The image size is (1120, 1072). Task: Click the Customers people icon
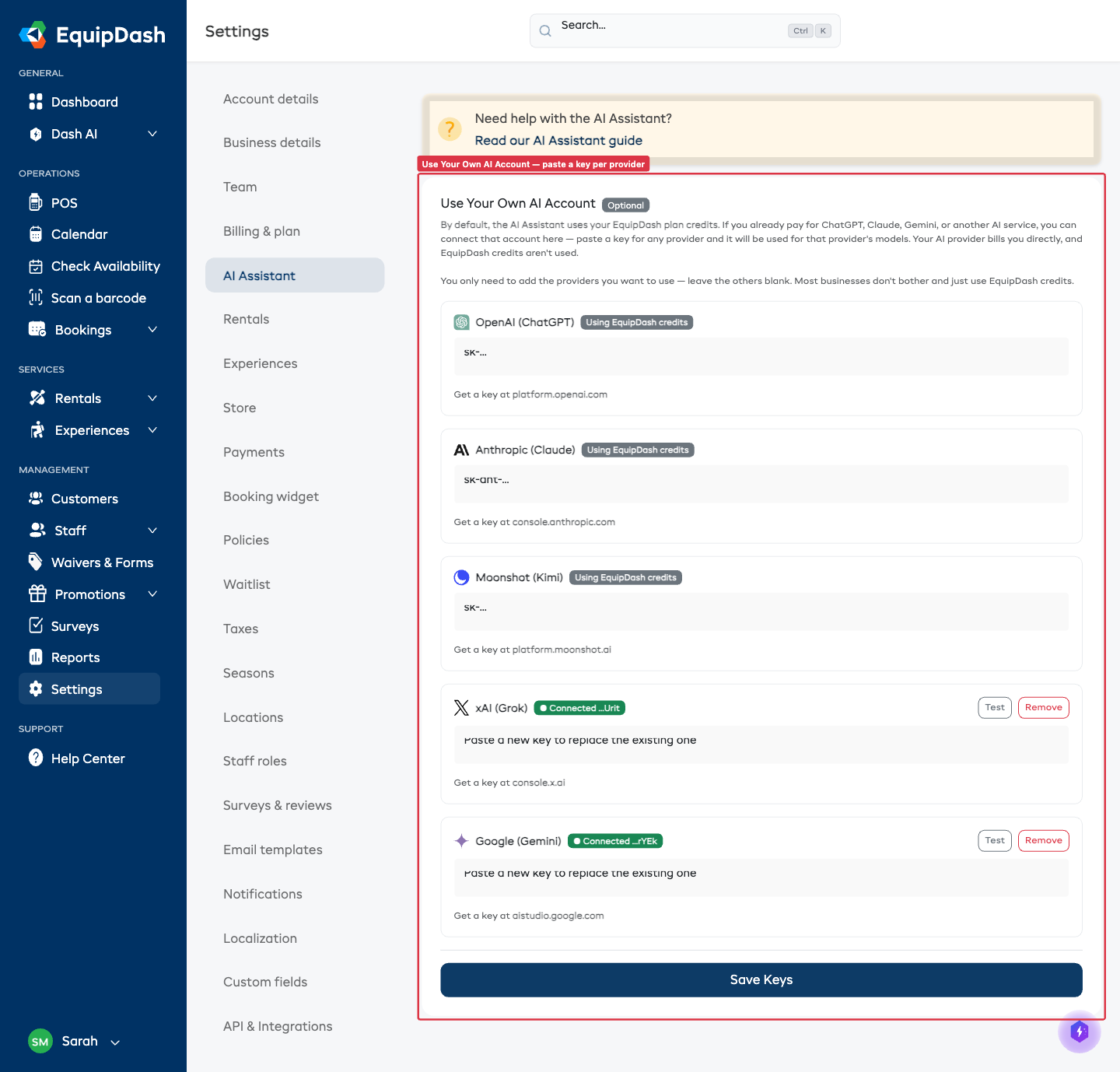click(x=36, y=498)
